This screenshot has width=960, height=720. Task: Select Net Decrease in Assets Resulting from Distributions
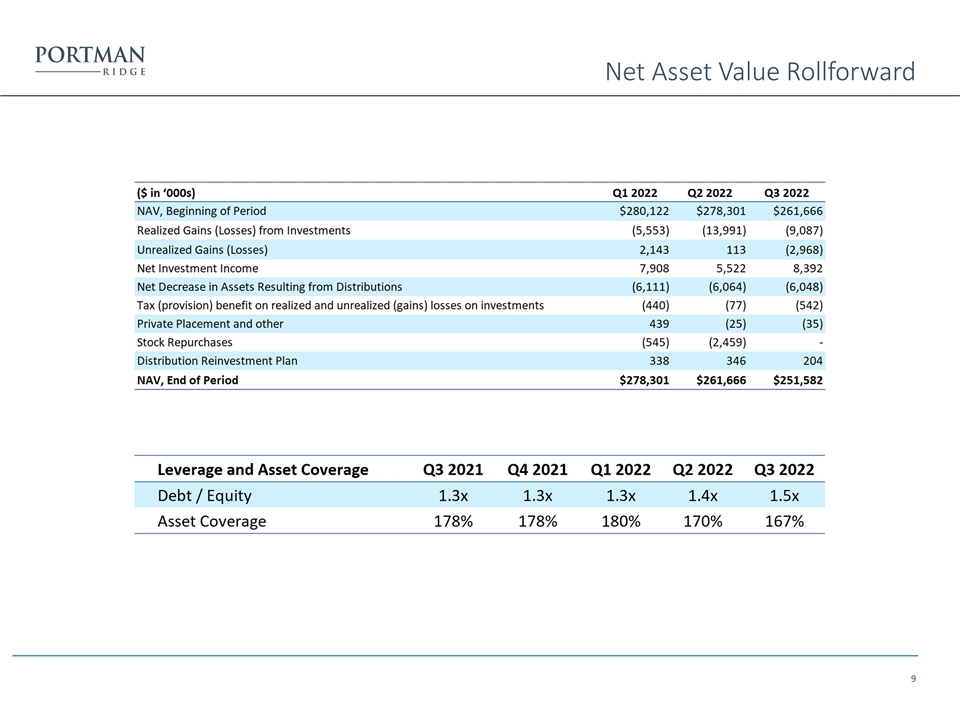click(x=269, y=287)
